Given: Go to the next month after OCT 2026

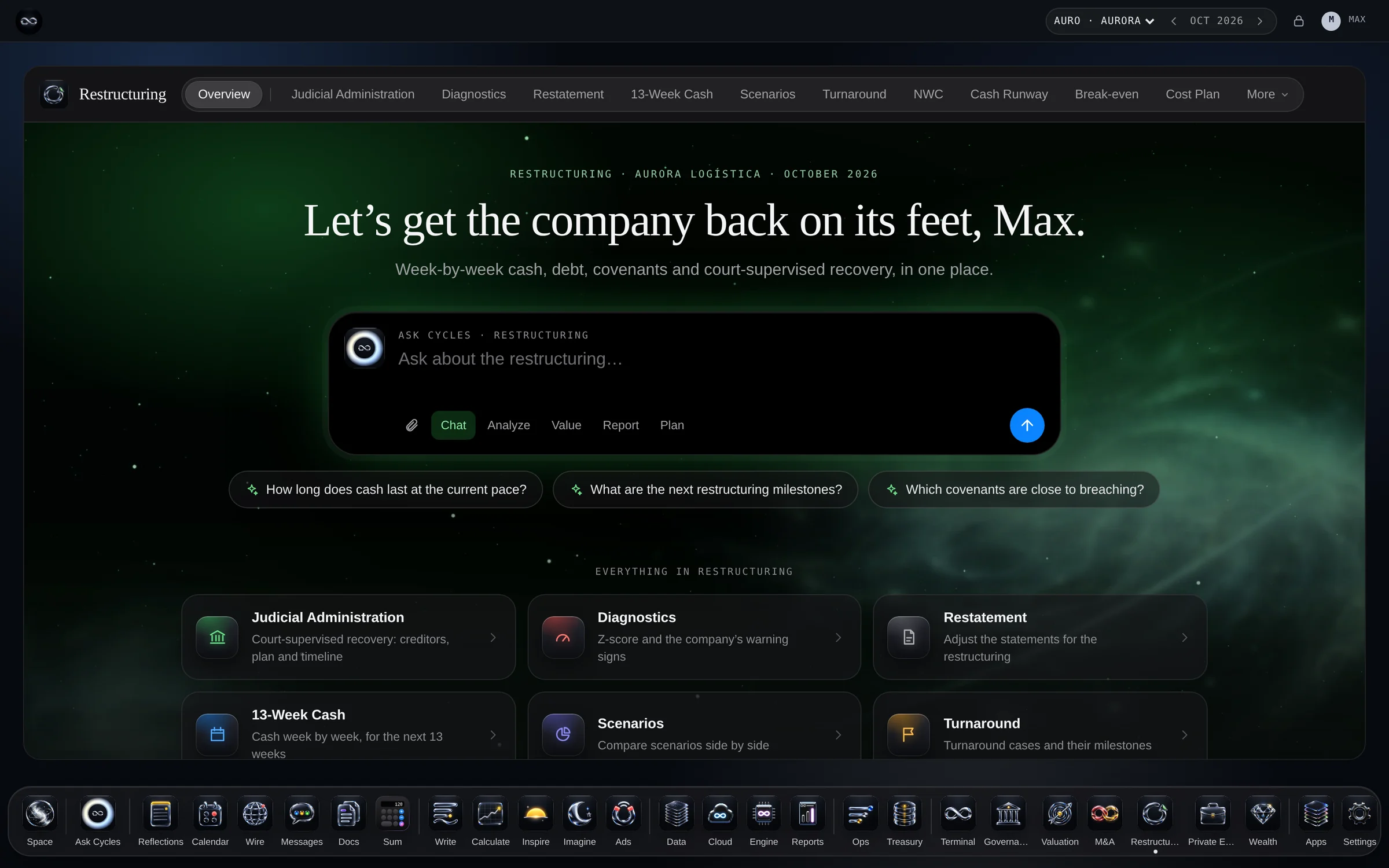Looking at the screenshot, I should [1260, 21].
